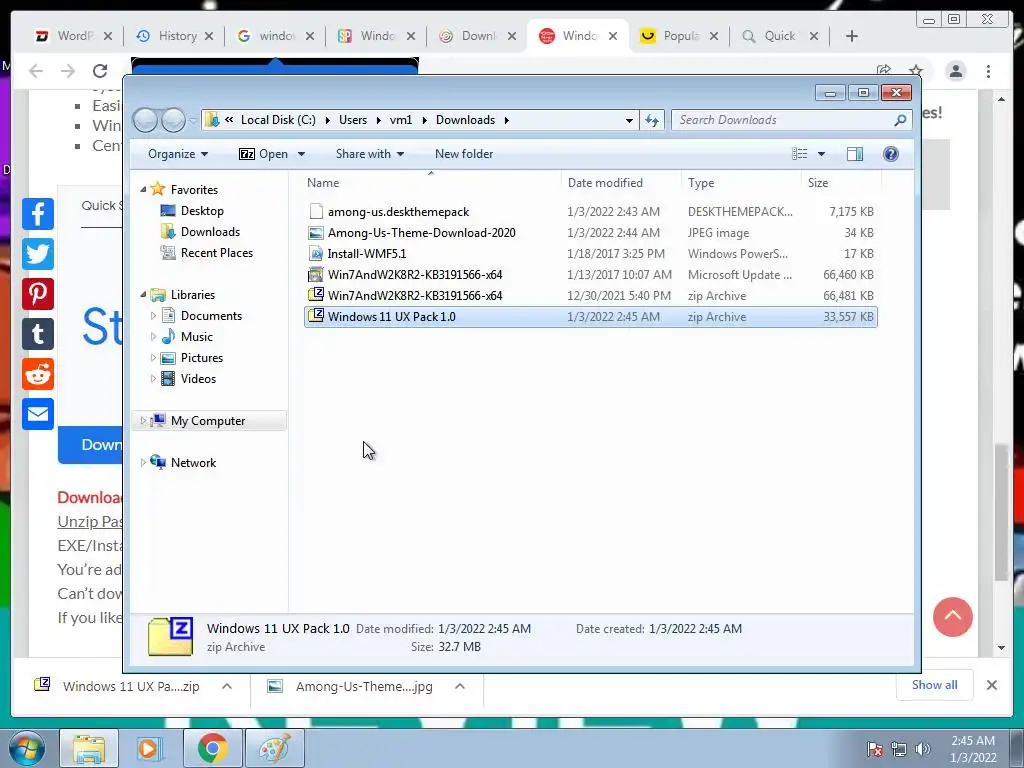This screenshot has height=768, width=1024.
Task: Open the Explorer help icon
Action: click(x=891, y=154)
